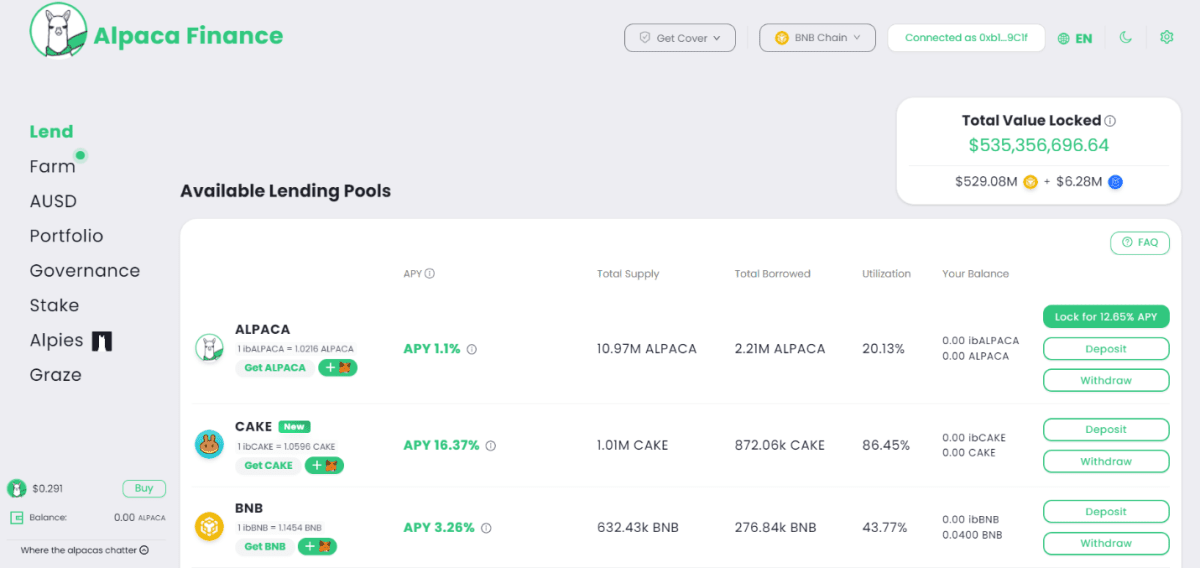Click Total Borrowed column header
Screen dimensions: 1200x568
(x=772, y=273)
